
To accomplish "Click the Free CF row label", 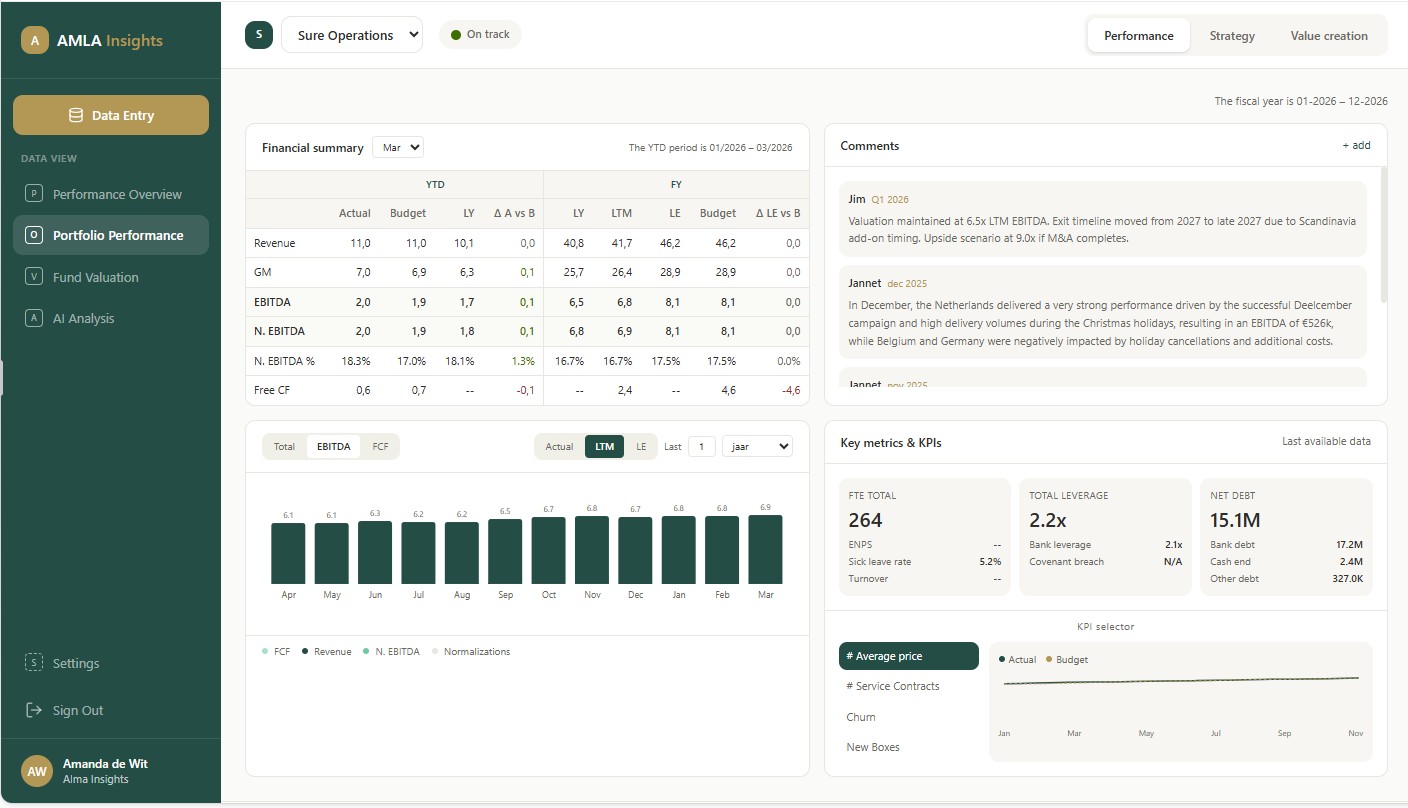I will (x=271, y=390).
